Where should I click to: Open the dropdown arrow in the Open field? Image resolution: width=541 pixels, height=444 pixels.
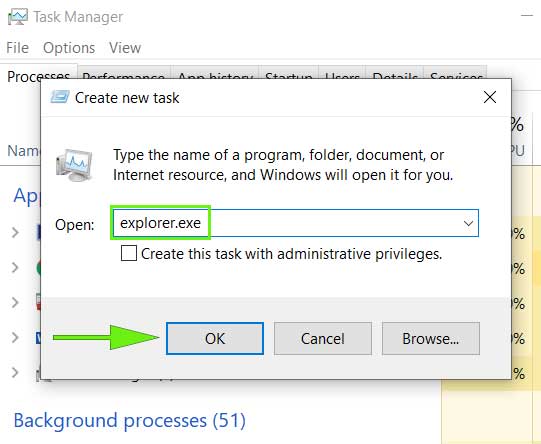tap(468, 223)
